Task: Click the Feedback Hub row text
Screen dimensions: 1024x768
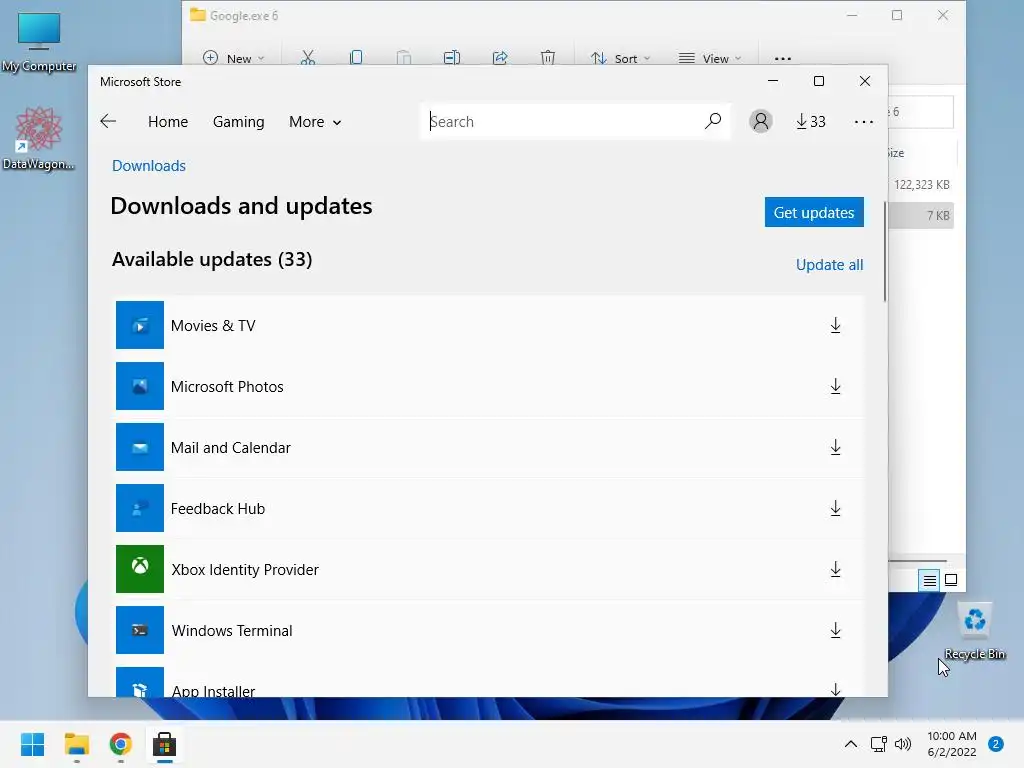Action: pos(217,508)
